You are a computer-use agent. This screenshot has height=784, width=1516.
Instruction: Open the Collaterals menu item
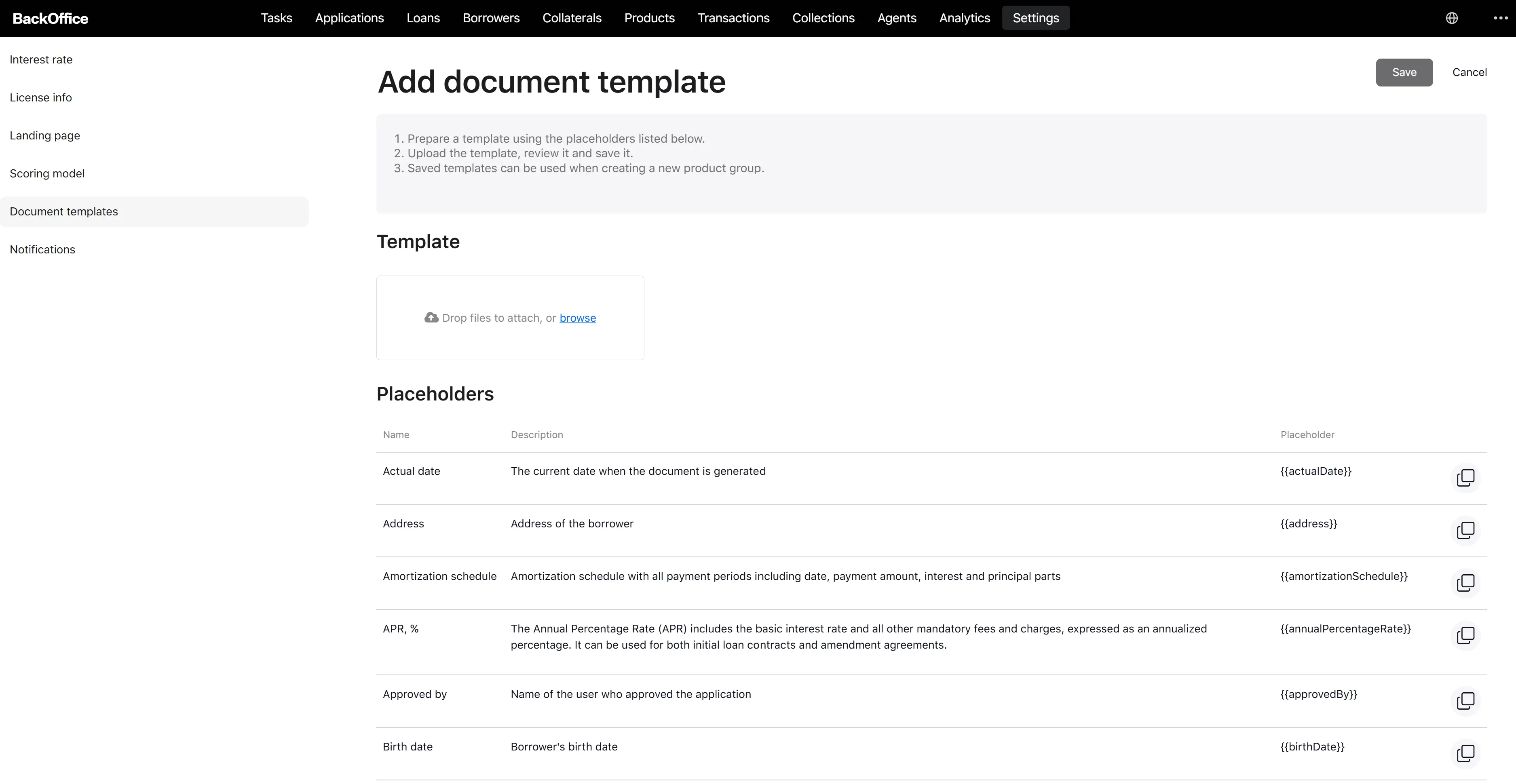tap(572, 18)
